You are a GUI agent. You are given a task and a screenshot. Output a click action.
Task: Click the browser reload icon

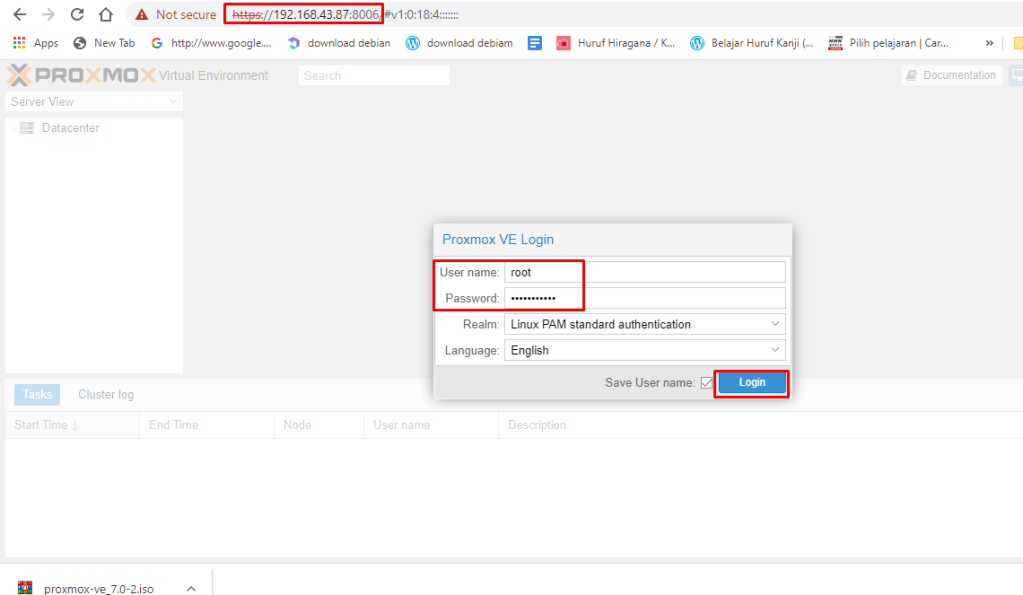tap(77, 15)
